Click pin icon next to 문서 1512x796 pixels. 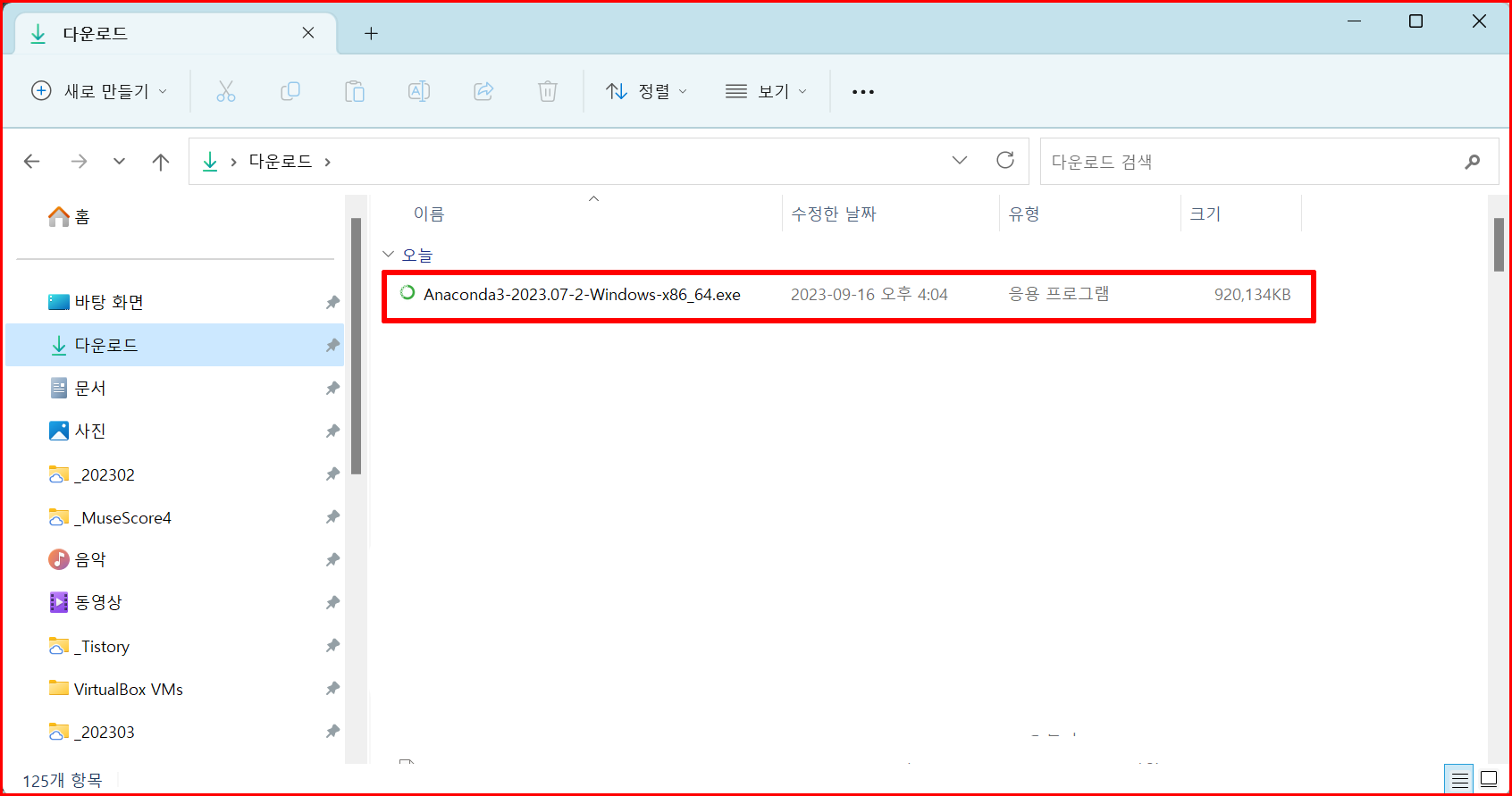(332, 388)
